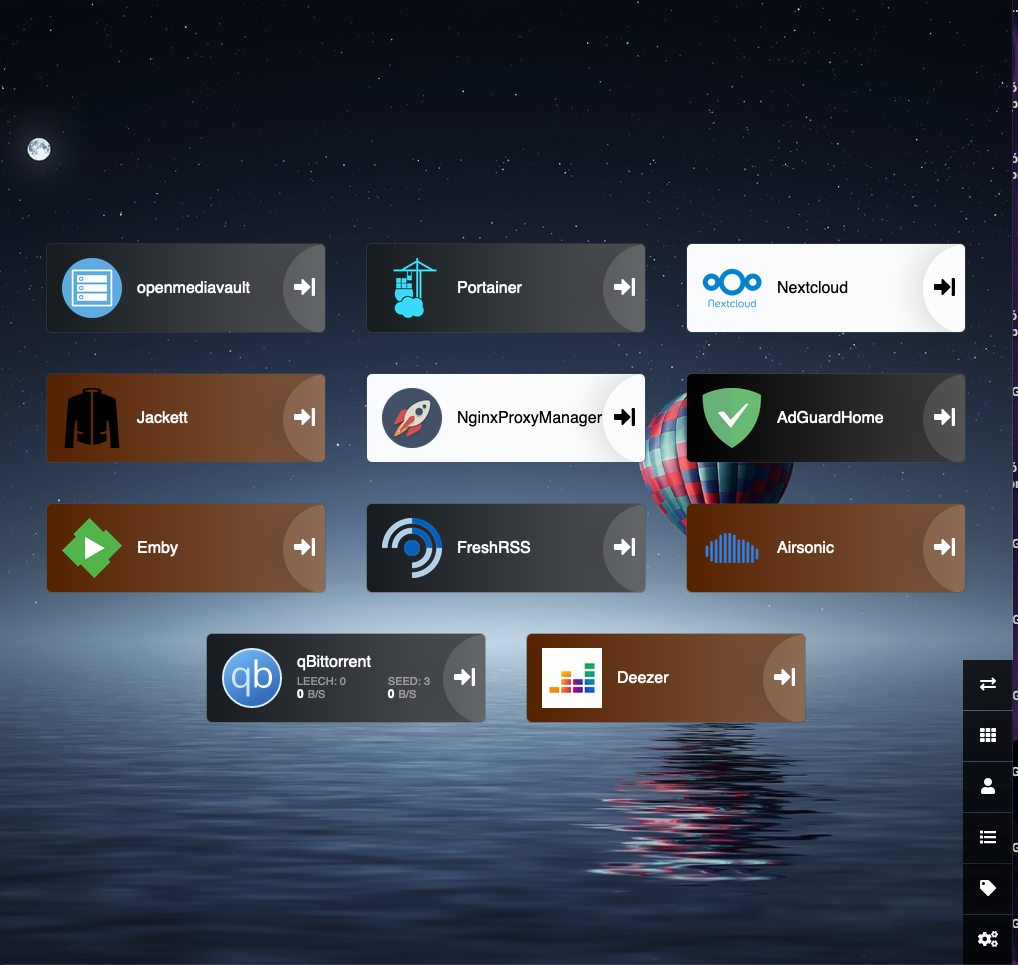The height and width of the screenshot is (965, 1018).
Task: Click the SEED: 3 stat
Action: [408, 681]
